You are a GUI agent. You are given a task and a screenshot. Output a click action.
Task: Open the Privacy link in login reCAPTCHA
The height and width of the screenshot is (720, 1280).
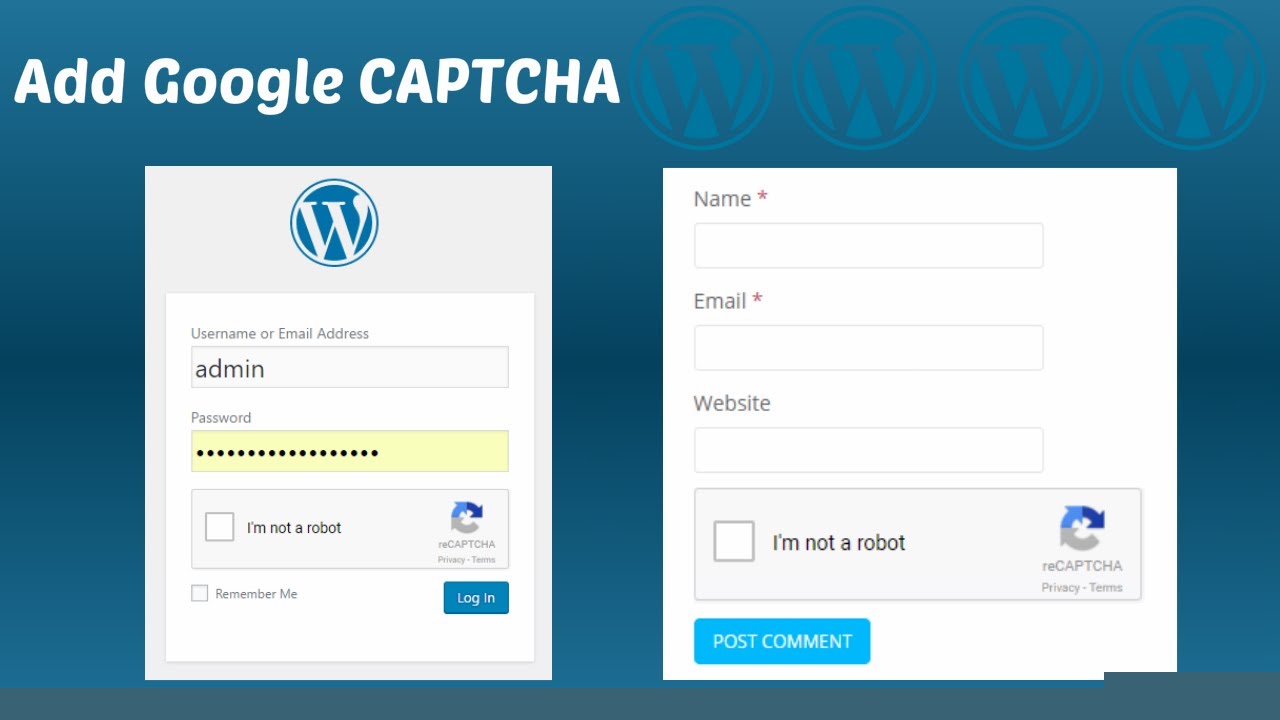tap(451, 560)
